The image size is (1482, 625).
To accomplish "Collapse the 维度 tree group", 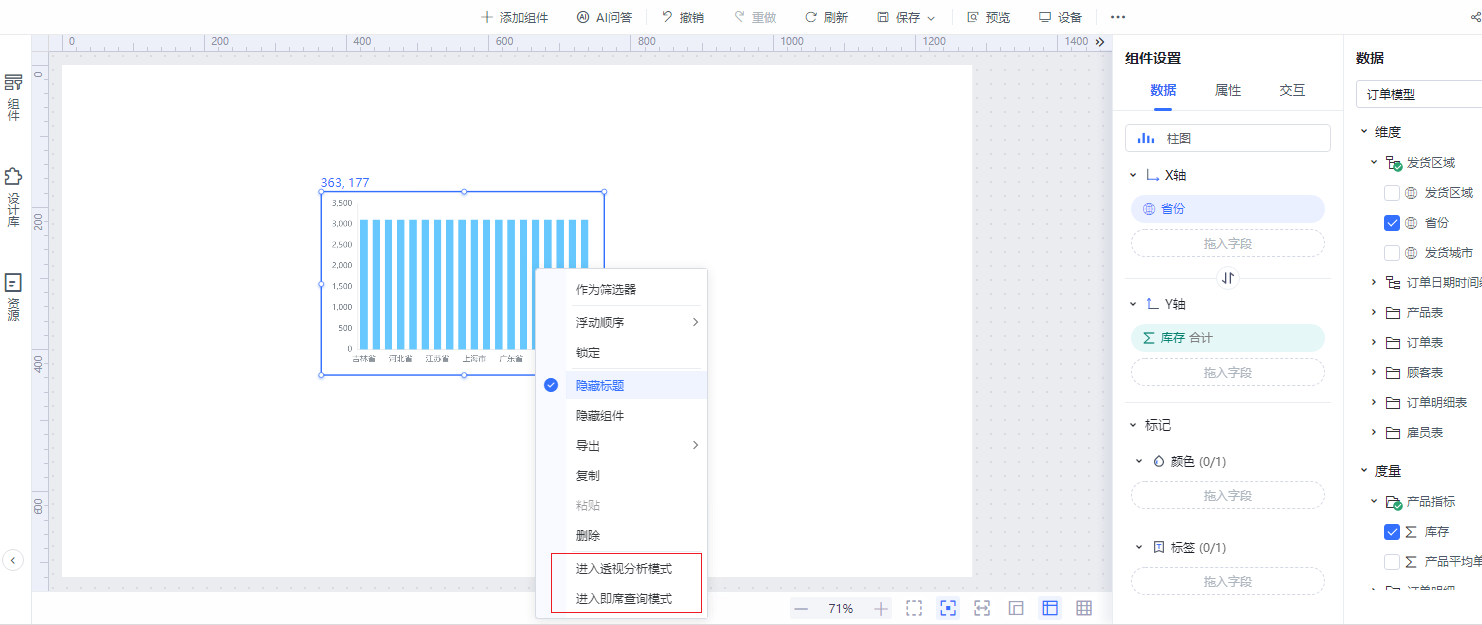I will [x=1364, y=132].
